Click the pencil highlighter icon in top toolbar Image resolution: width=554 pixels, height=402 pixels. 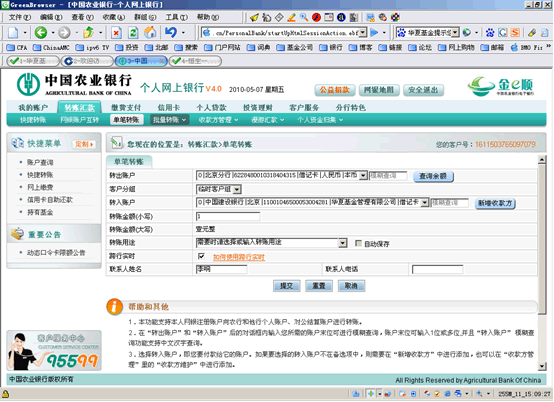[291, 17]
